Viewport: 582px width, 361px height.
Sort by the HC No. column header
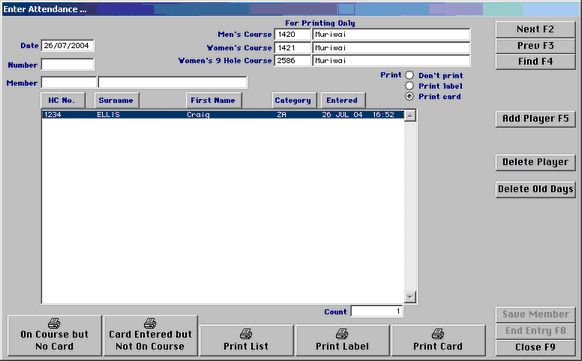[62, 100]
